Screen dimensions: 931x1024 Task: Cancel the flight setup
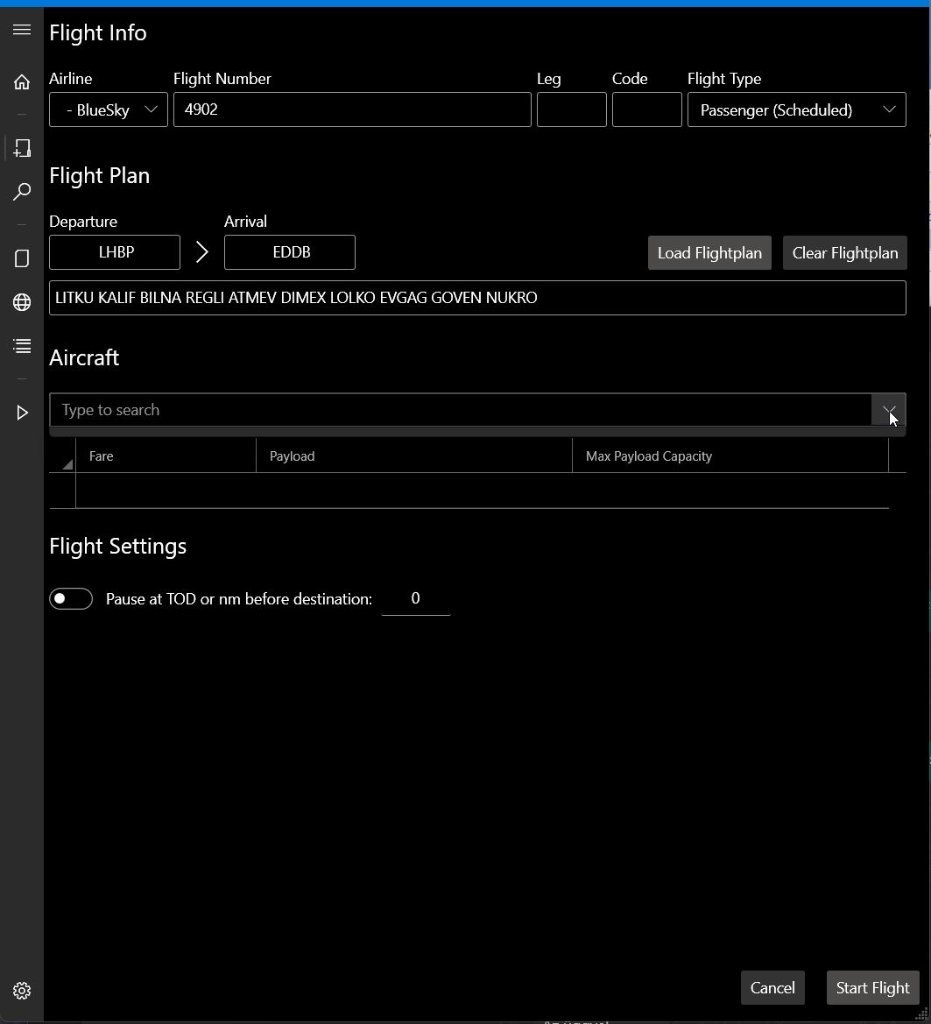(x=772, y=988)
